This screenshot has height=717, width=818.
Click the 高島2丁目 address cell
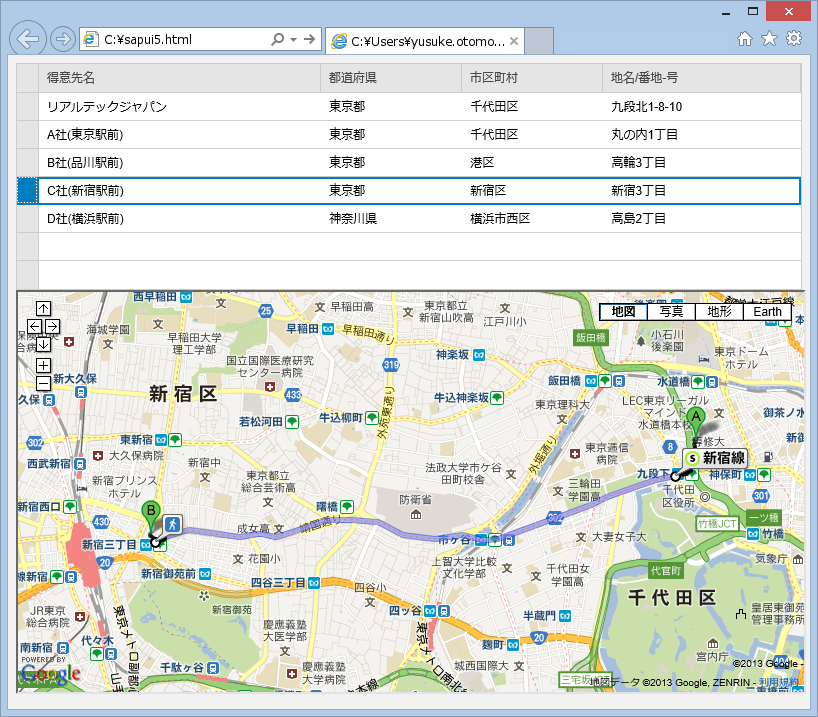(702, 219)
